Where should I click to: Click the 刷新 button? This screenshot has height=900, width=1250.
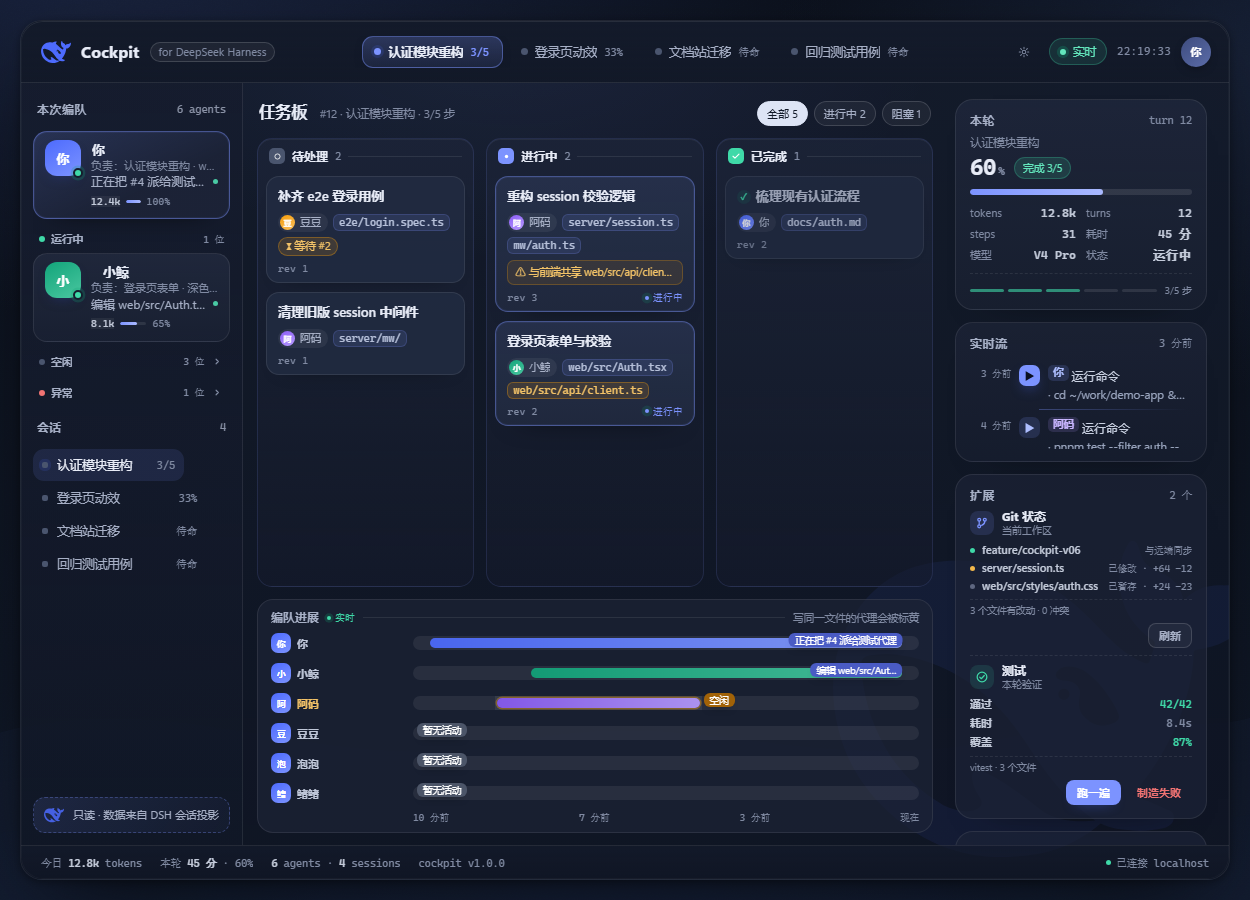point(1170,635)
